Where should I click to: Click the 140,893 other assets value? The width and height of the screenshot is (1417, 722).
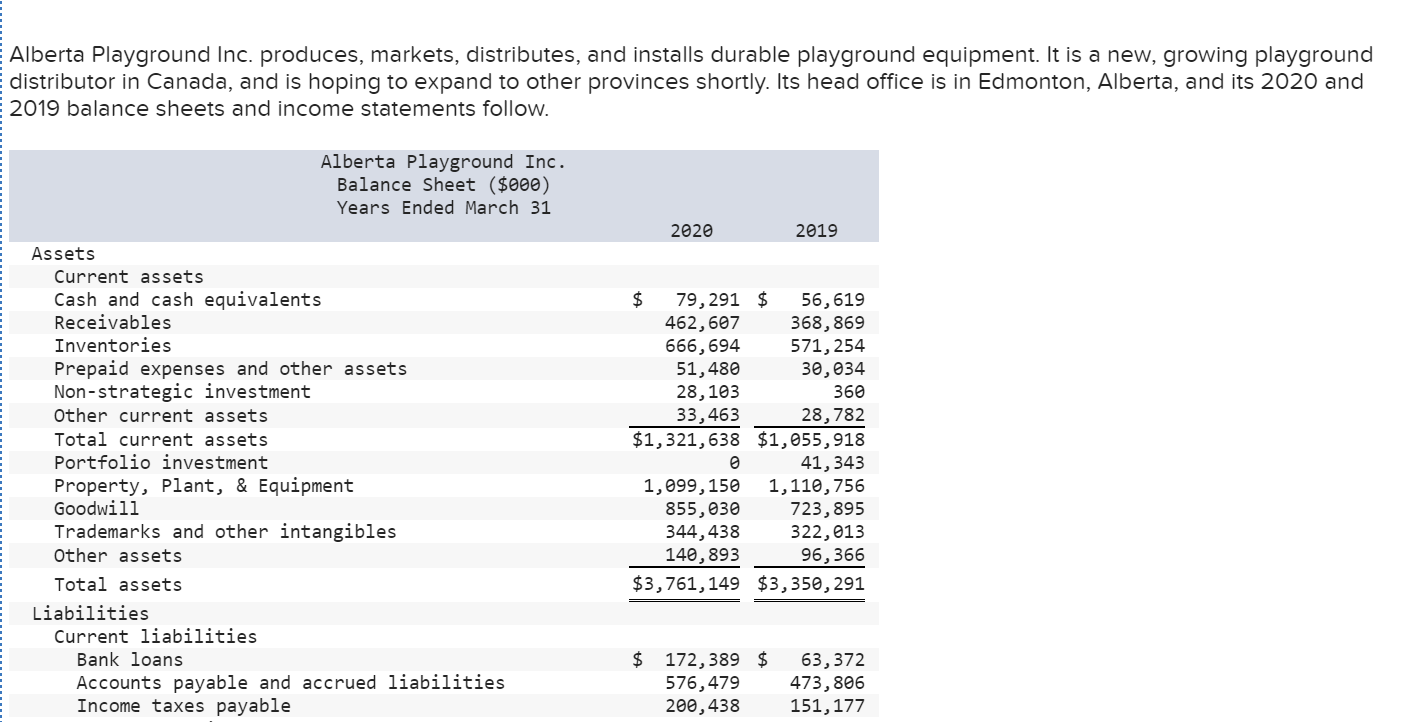pyautogui.click(x=703, y=556)
